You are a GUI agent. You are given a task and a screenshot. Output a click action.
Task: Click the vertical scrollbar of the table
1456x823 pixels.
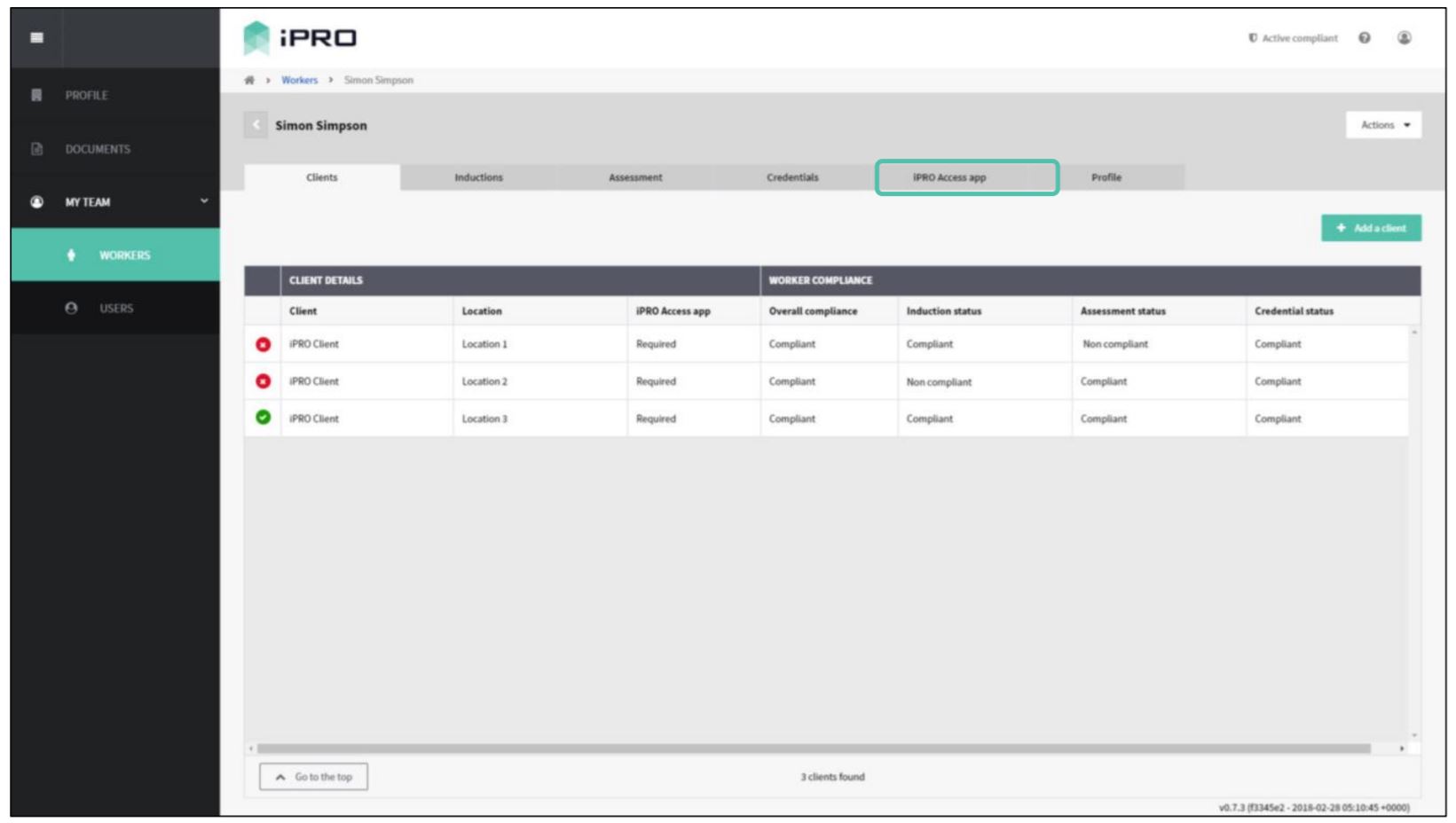tap(1414, 532)
